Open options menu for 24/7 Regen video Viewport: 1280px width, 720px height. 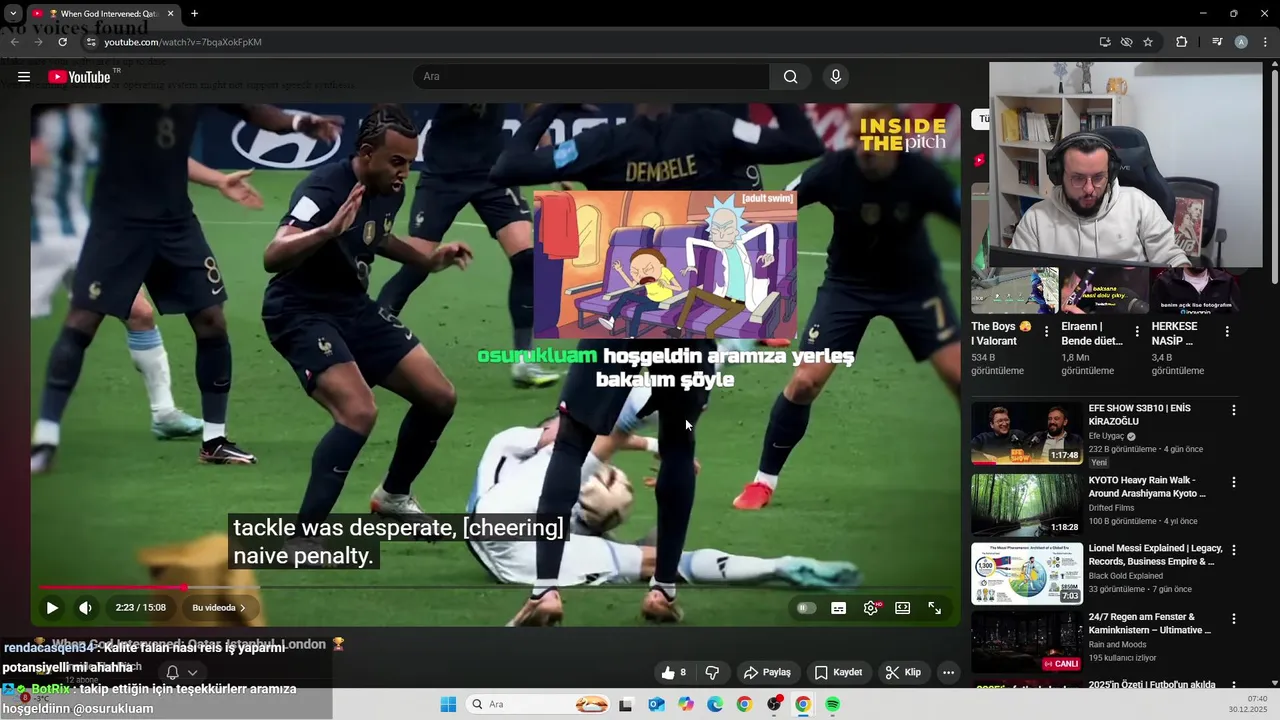click(x=1233, y=618)
